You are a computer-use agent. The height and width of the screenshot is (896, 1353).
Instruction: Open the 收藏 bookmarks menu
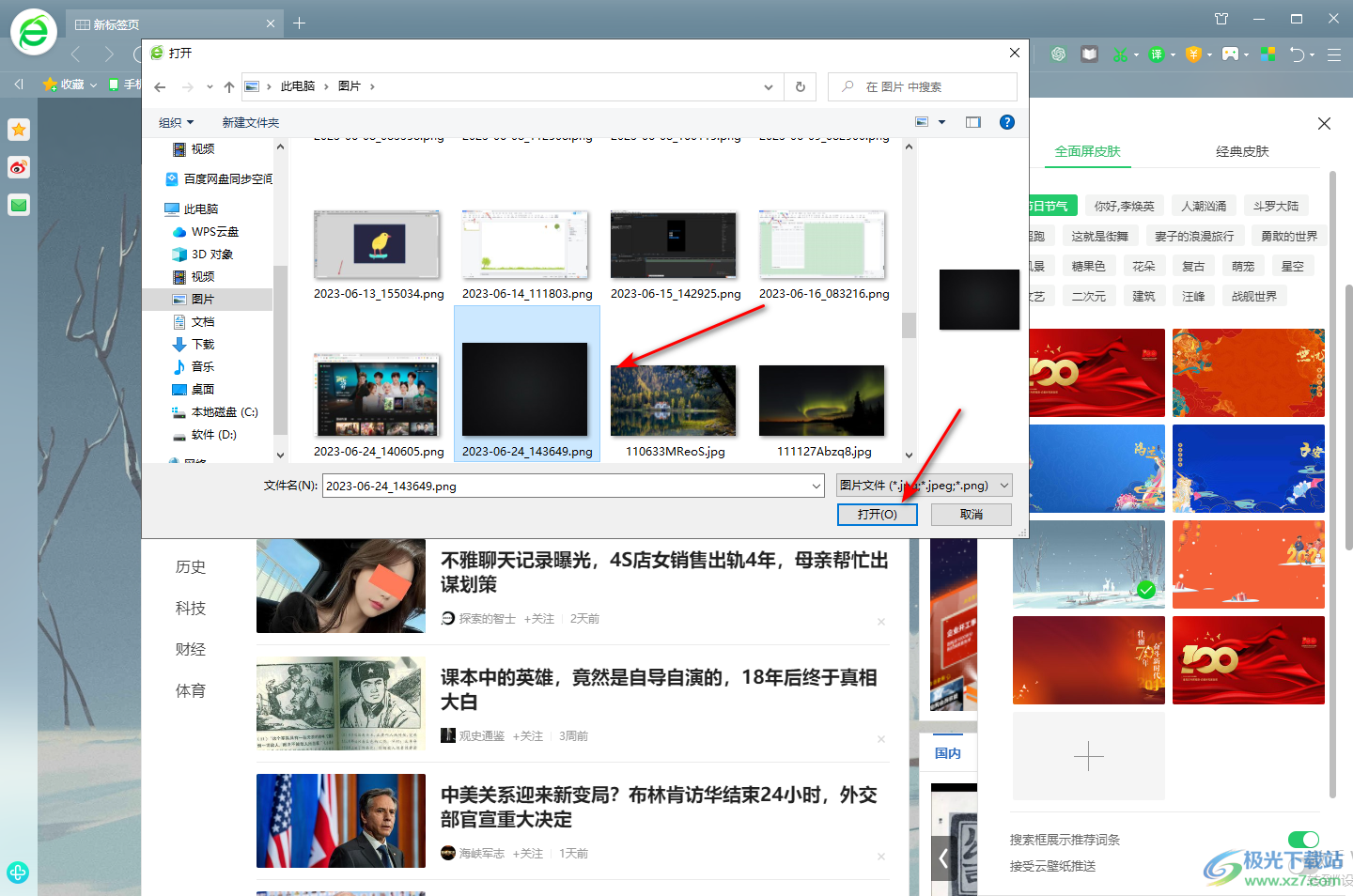[70, 85]
